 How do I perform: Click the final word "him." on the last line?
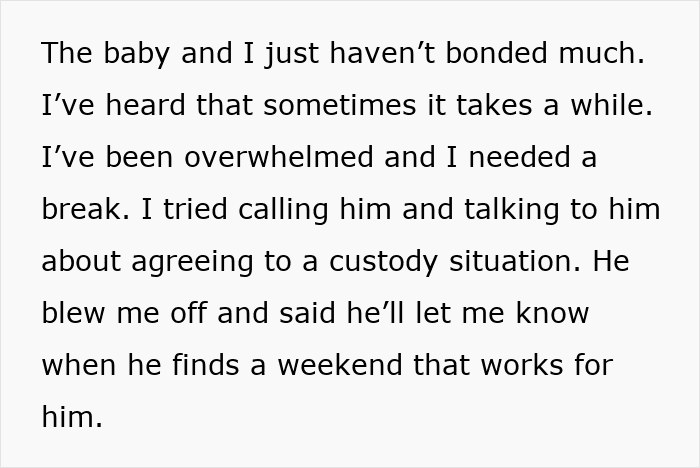[x=73, y=417]
